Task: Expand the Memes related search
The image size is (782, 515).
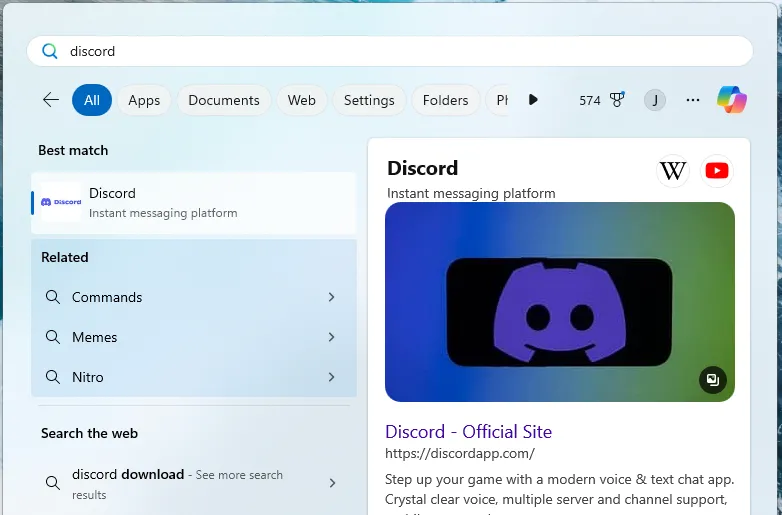Action: pyautogui.click(x=331, y=337)
